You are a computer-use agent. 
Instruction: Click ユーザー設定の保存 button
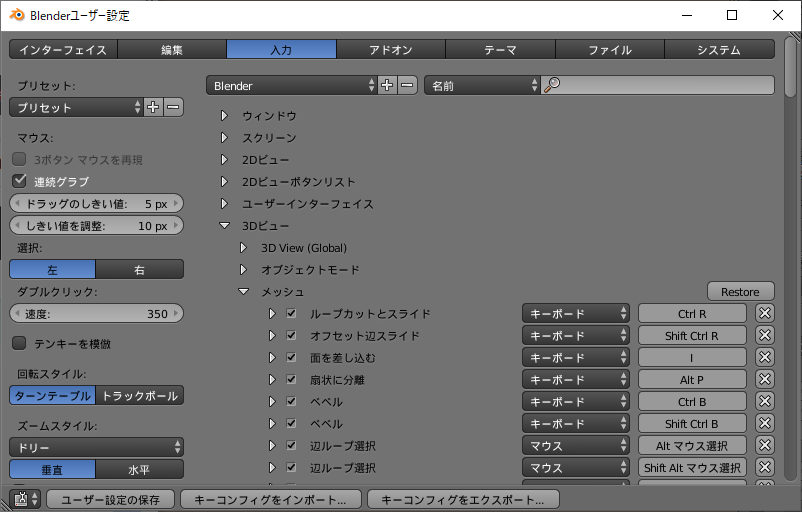tap(110, 499)
